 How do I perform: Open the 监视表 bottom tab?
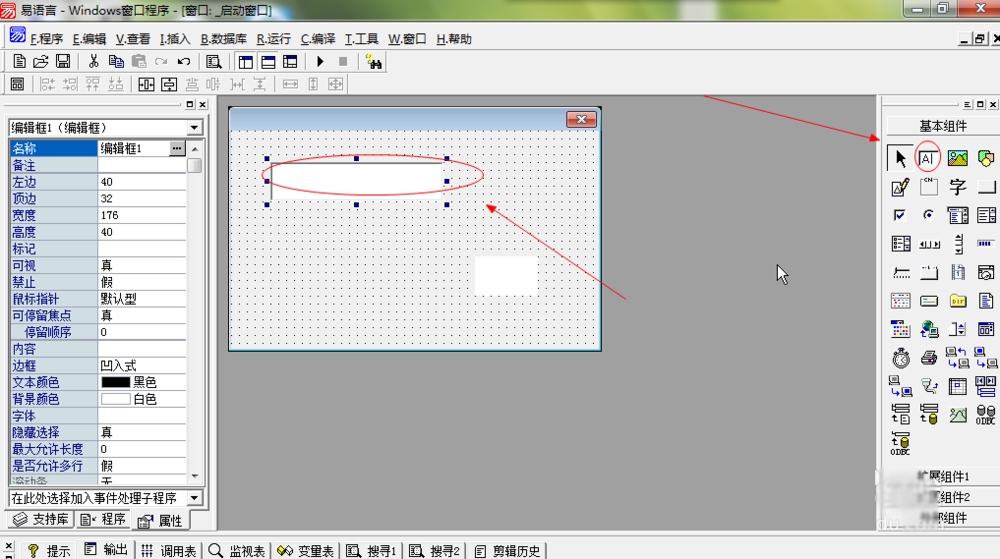tap(237, 551)
